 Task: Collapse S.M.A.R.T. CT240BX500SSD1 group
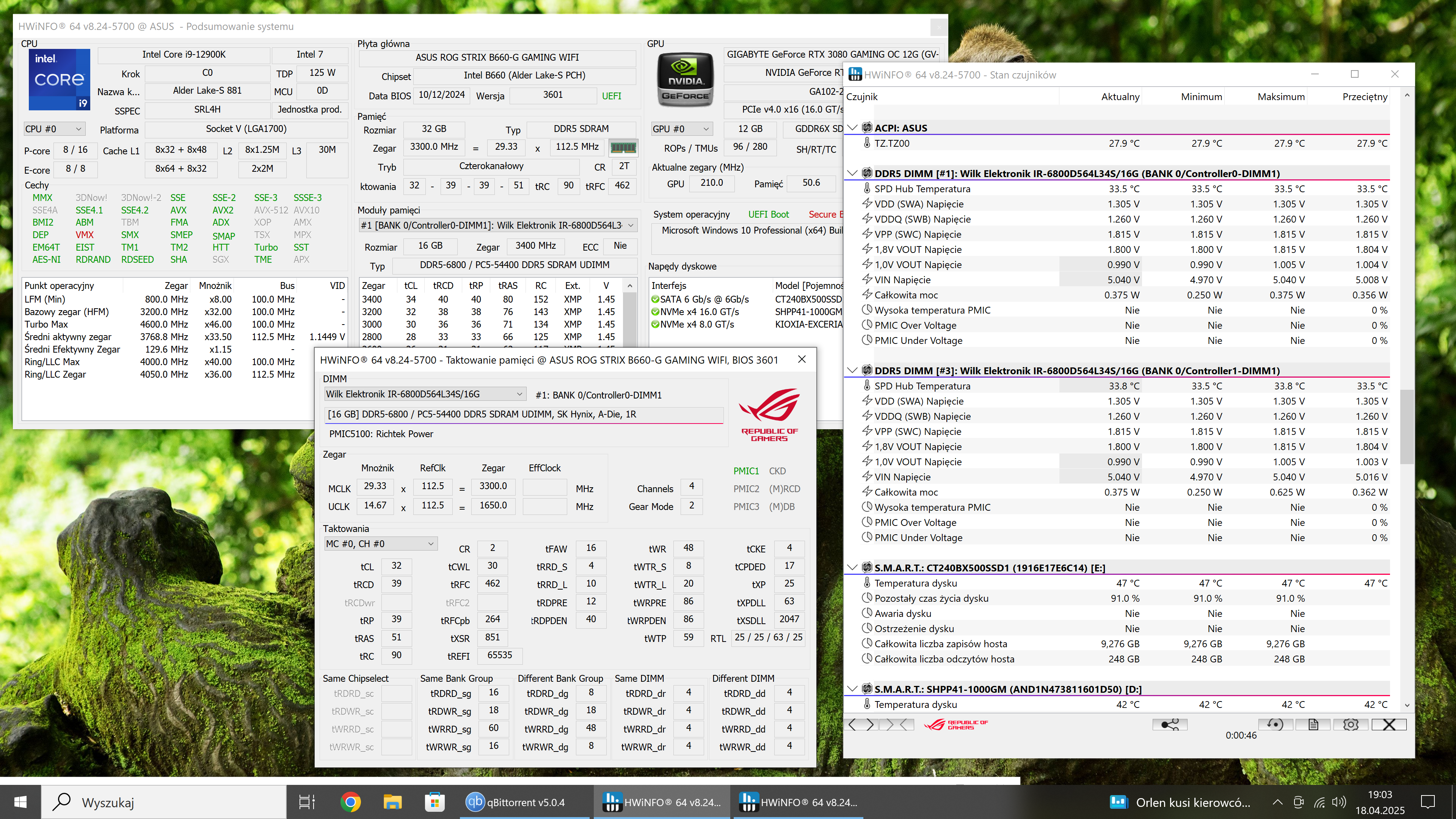point(852,568)
